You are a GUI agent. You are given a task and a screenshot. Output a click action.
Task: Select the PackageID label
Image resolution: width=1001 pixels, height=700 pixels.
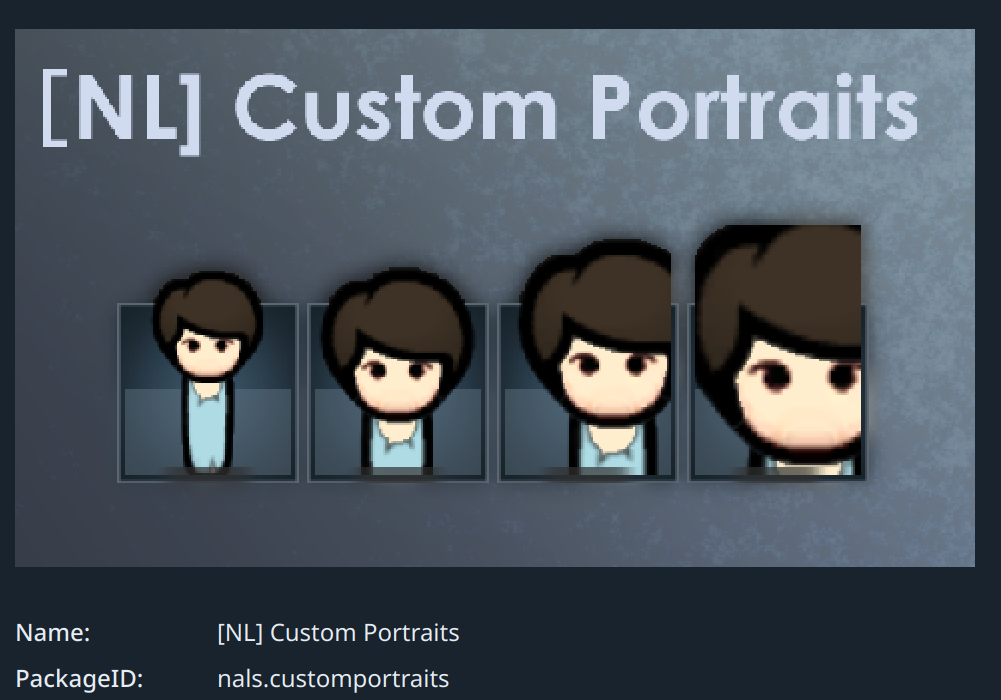(x=79, y=679)
